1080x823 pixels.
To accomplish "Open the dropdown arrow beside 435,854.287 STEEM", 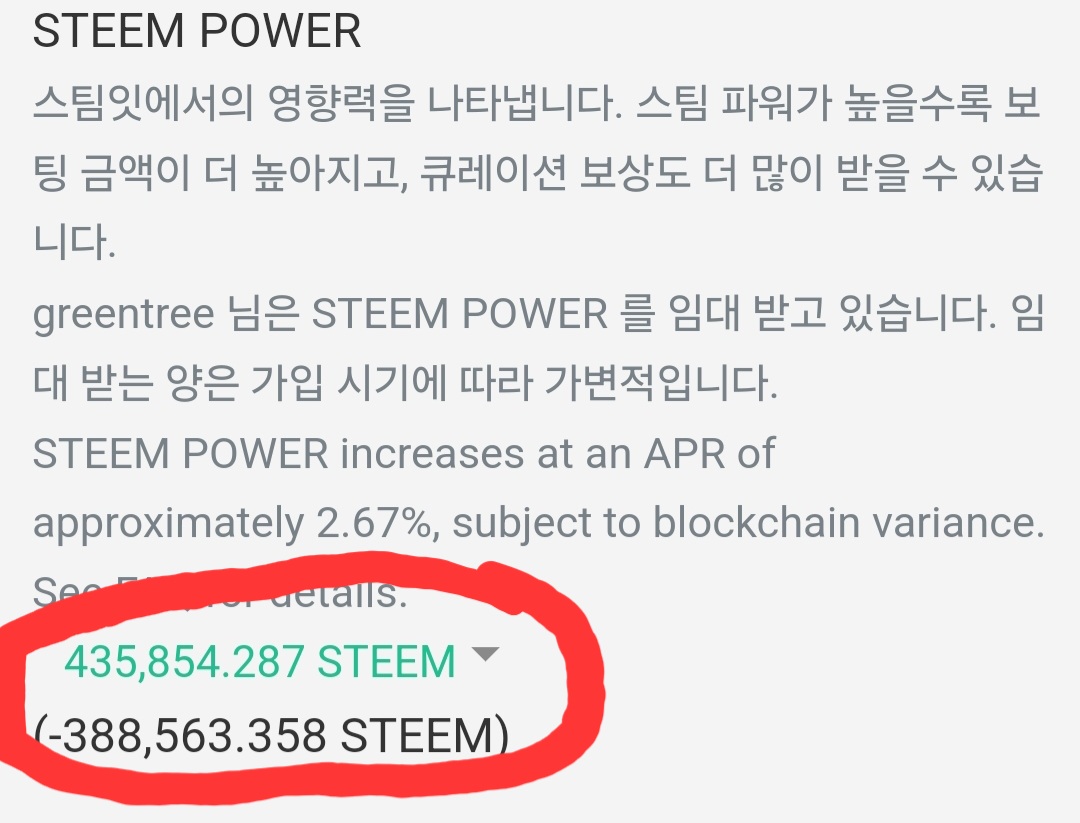I will [x=486, y=654].
